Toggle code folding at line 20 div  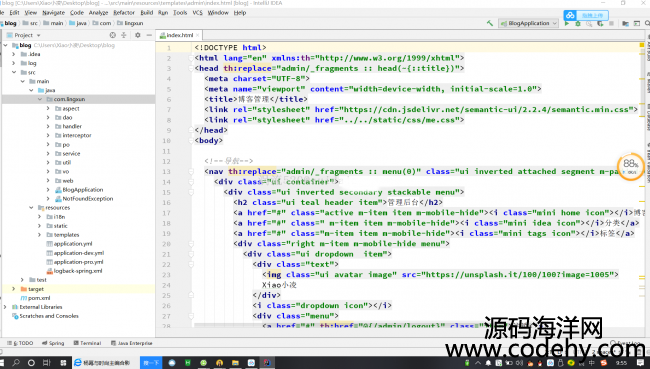click(191, 244)
